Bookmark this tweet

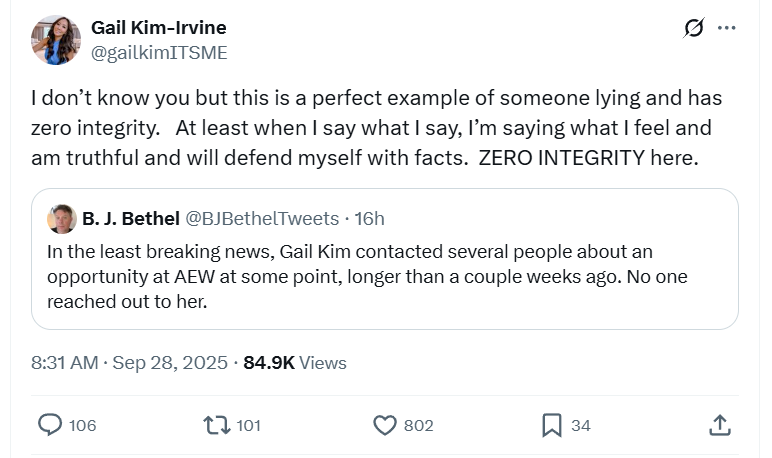pos(551,425)
